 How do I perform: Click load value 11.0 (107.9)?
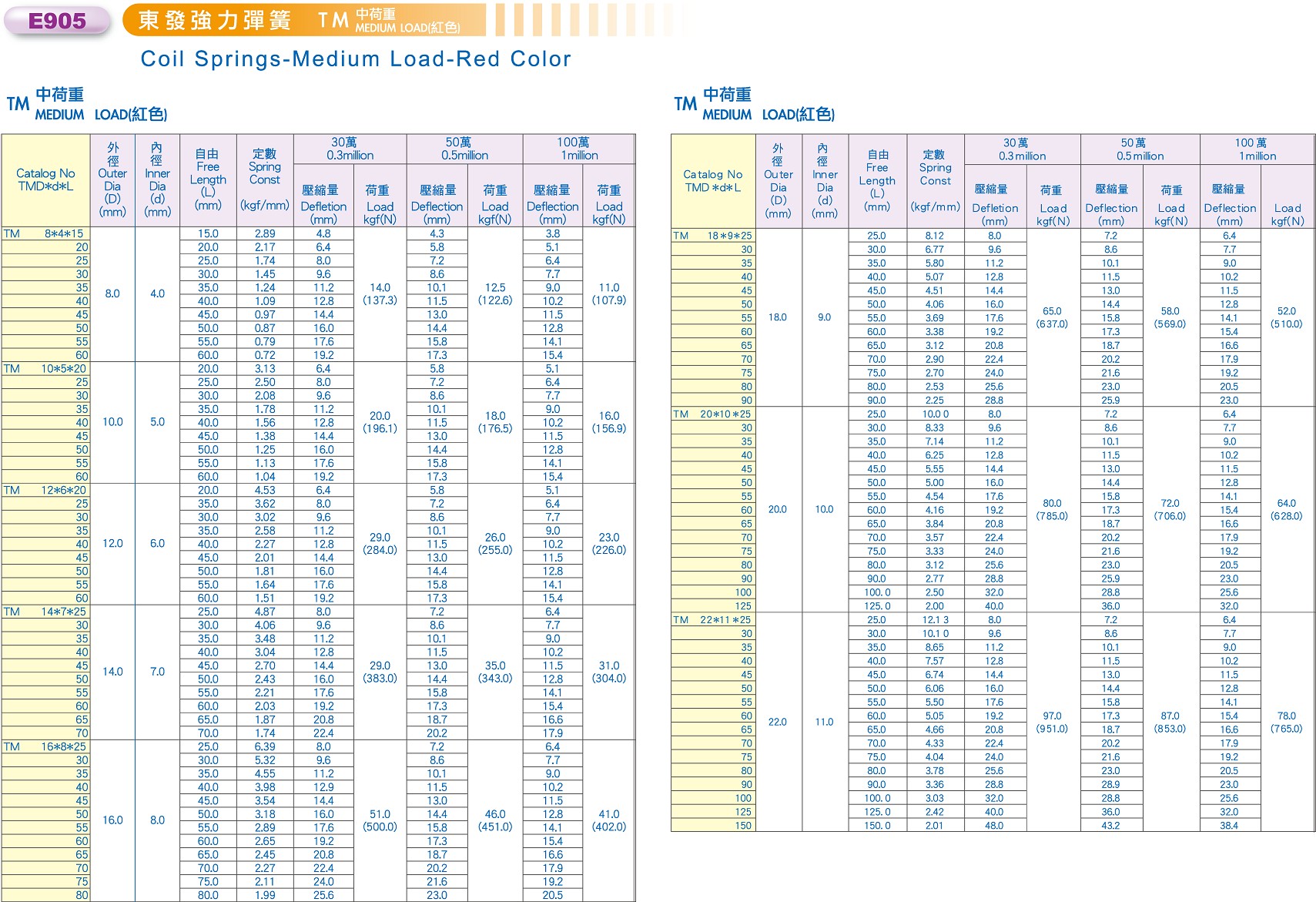click(x=609, y=293)
